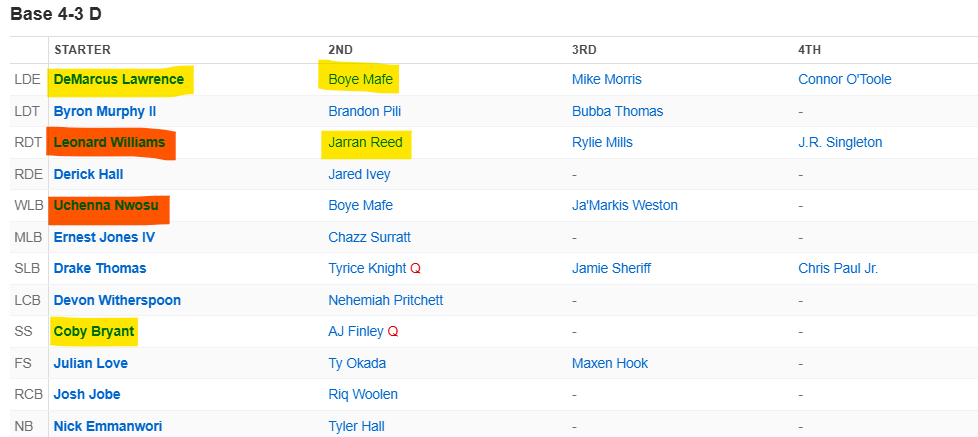The height and width of the screenshot is (437, 978).
Task: Open Devon Witherspoon's player link
Action: pos(117,300)
